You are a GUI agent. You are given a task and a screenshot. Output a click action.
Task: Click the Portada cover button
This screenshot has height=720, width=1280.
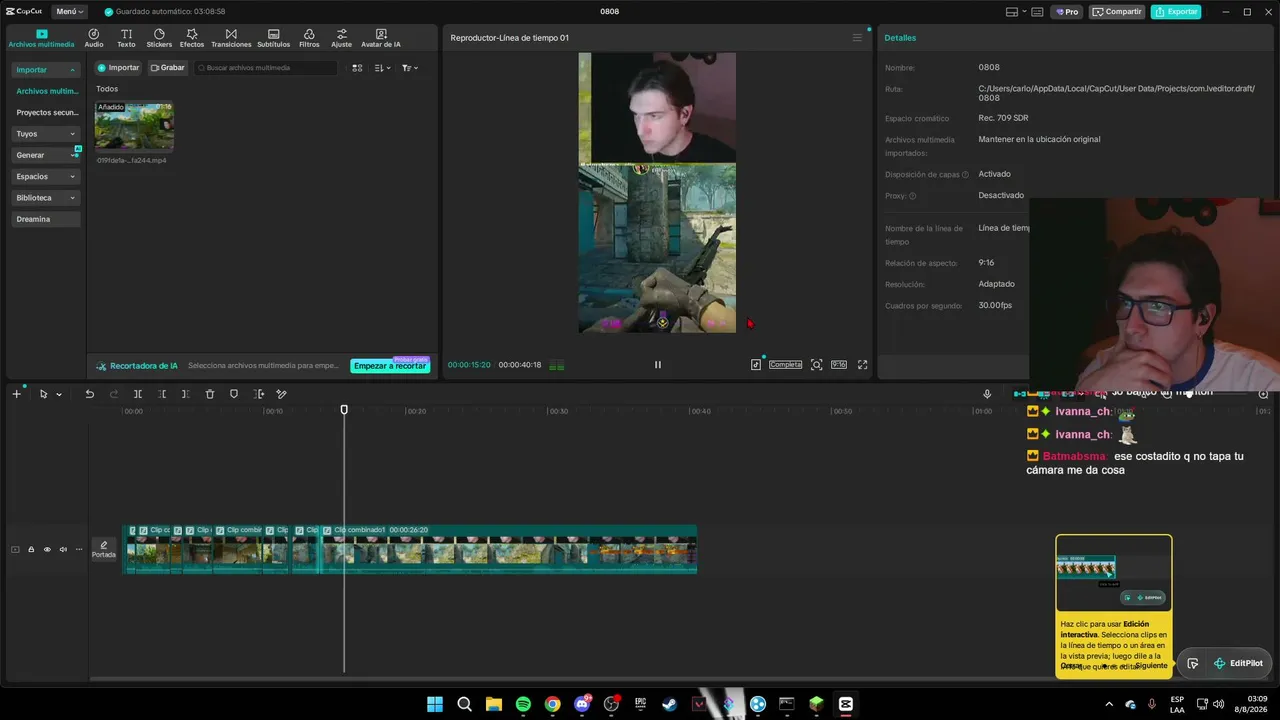pos(104,549)
